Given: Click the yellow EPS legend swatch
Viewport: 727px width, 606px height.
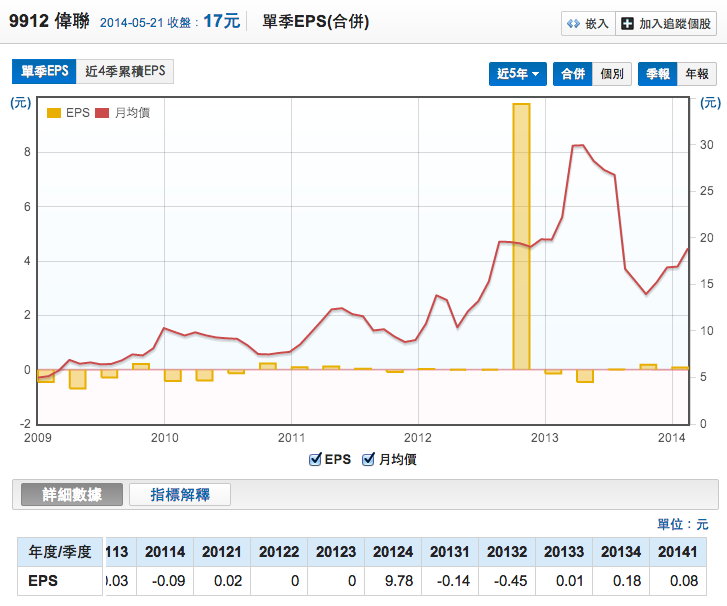Looking at the screenshot, I should click(x=54, y=113).
